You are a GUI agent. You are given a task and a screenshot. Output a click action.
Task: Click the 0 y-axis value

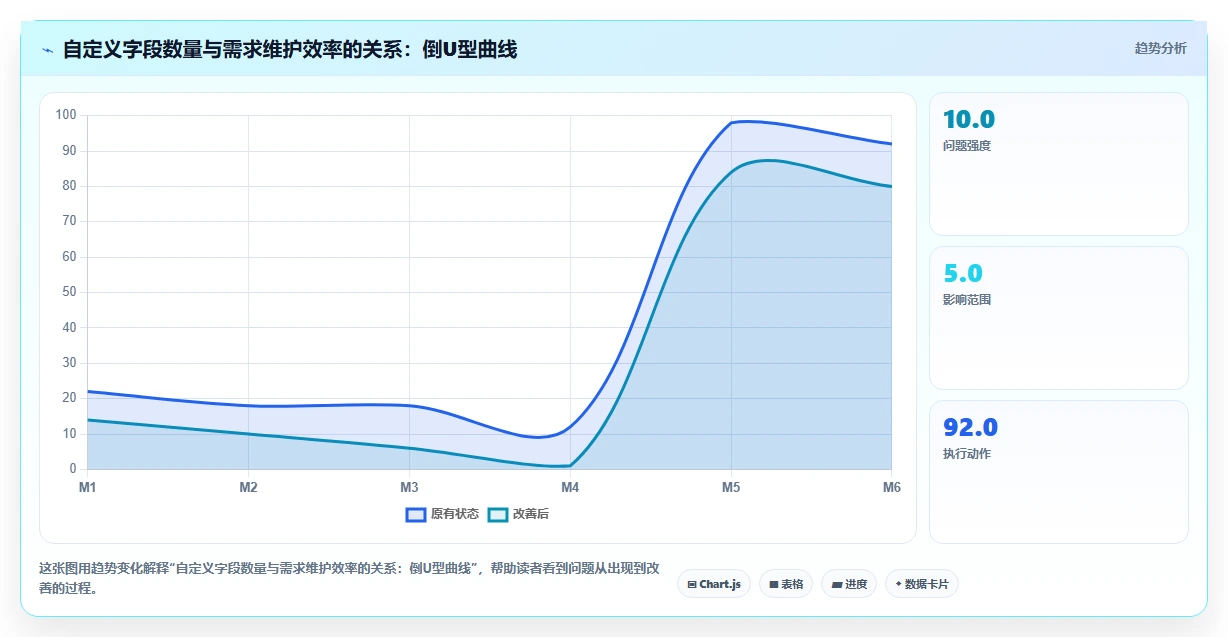(x=73, y=469)
